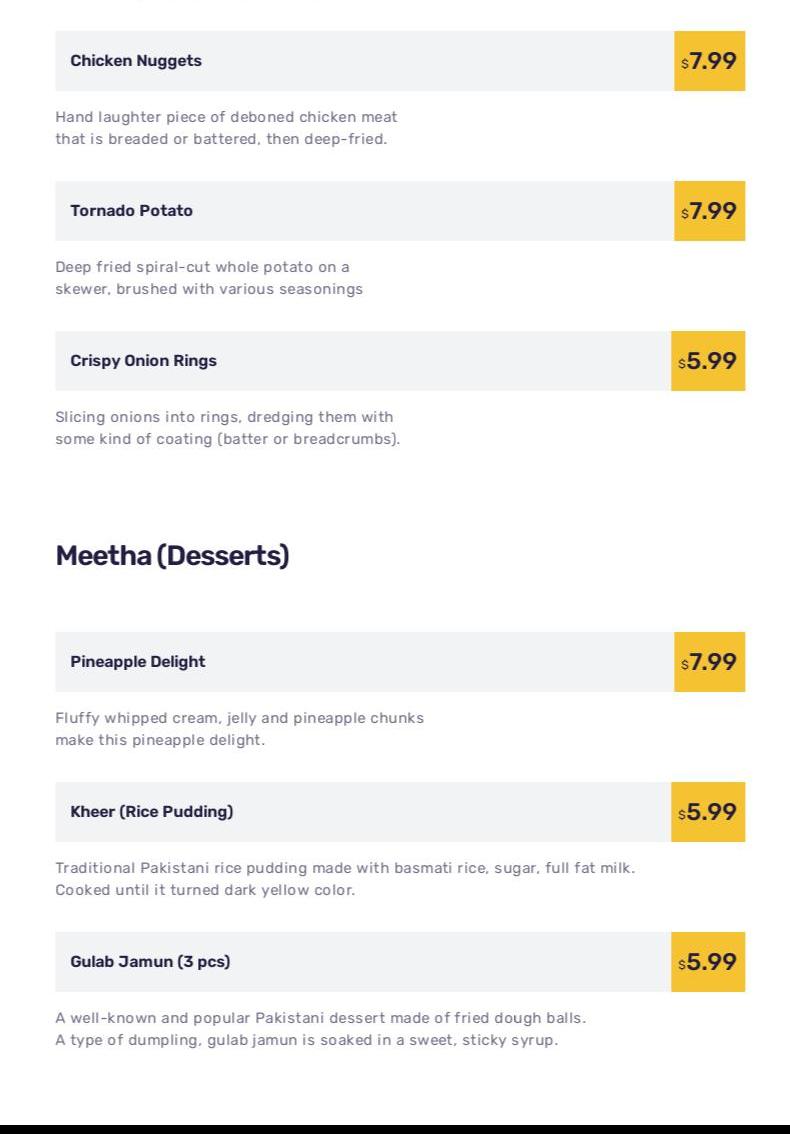Screen dimensions: 790x1134
Task: Click the yellow price badge for Chicken Nuggets
Action: click(709, 61)
